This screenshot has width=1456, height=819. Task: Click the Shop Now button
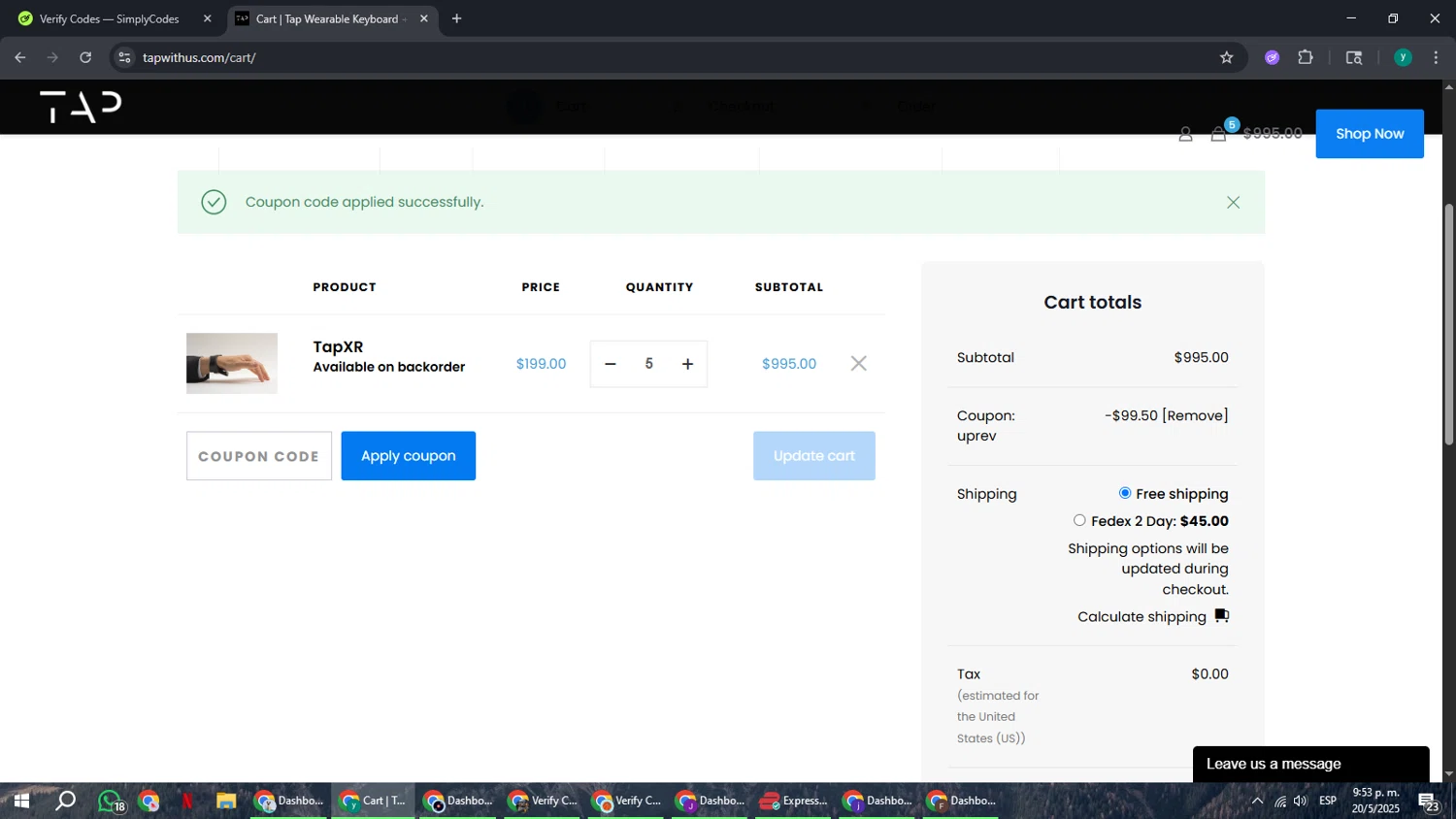(1370, 134)
